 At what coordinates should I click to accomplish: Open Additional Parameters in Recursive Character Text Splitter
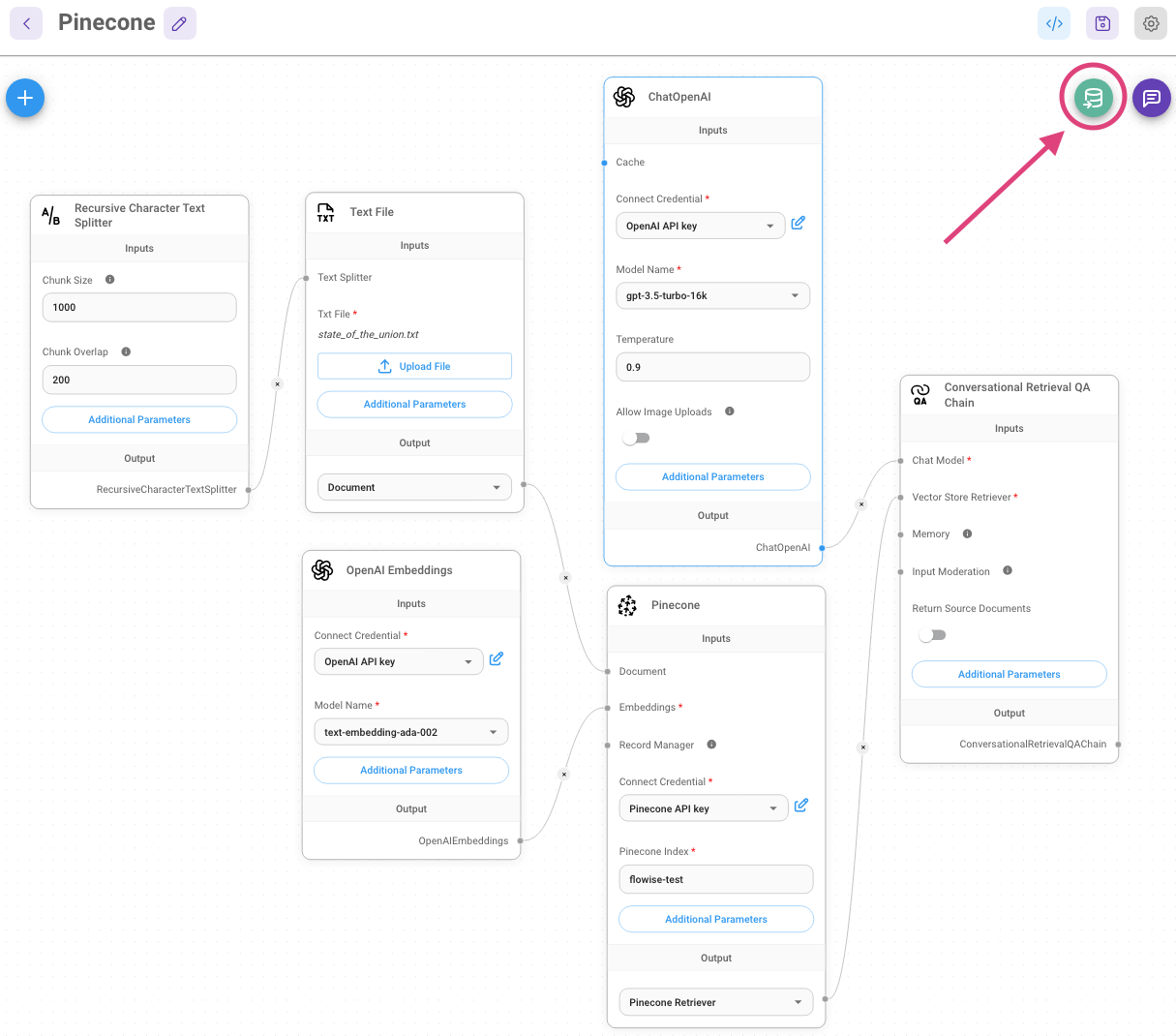(x=139, y=419)
